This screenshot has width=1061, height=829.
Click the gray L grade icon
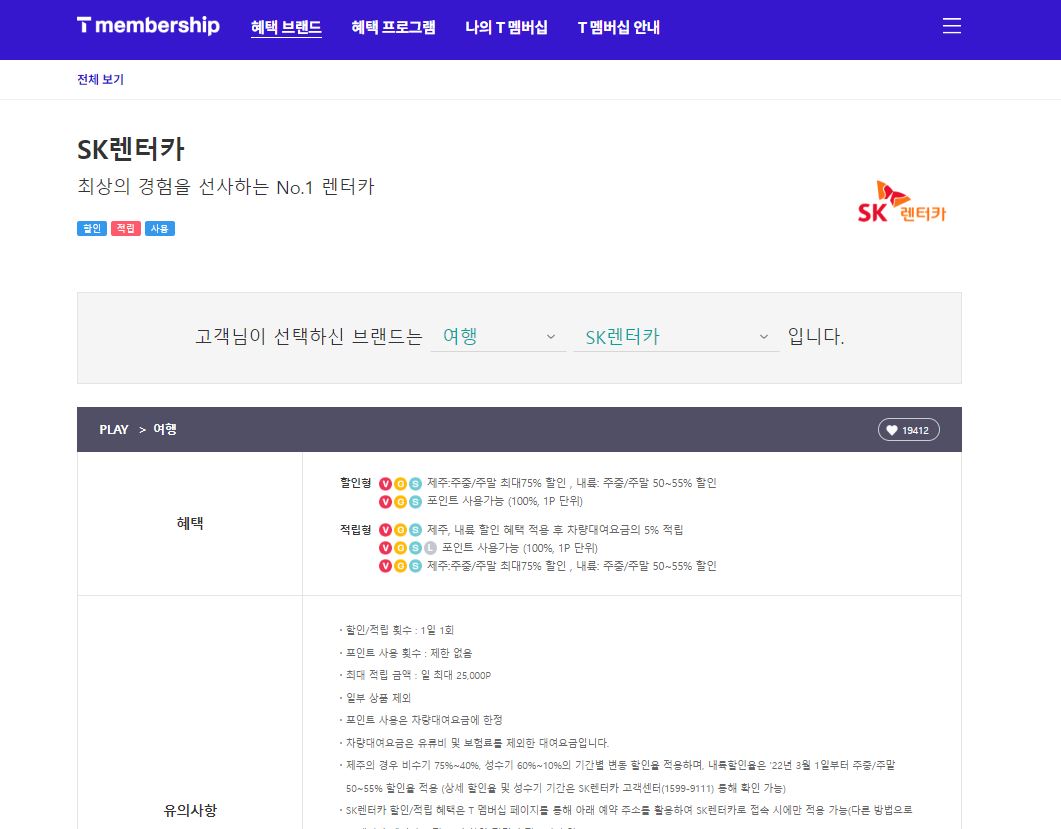(x=430, y=547)
